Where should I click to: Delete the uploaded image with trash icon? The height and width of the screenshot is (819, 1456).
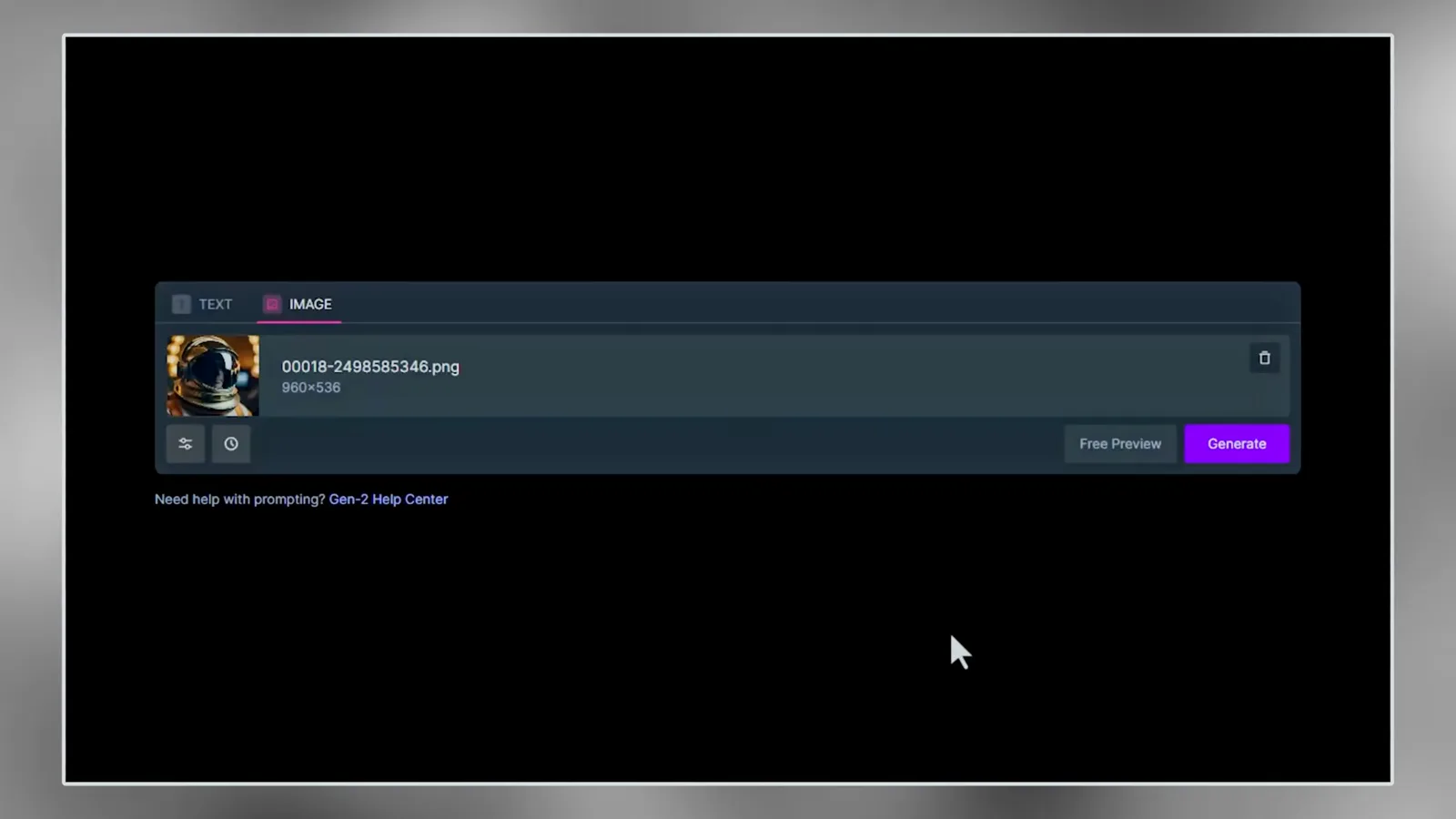[x=1264, y=358]
